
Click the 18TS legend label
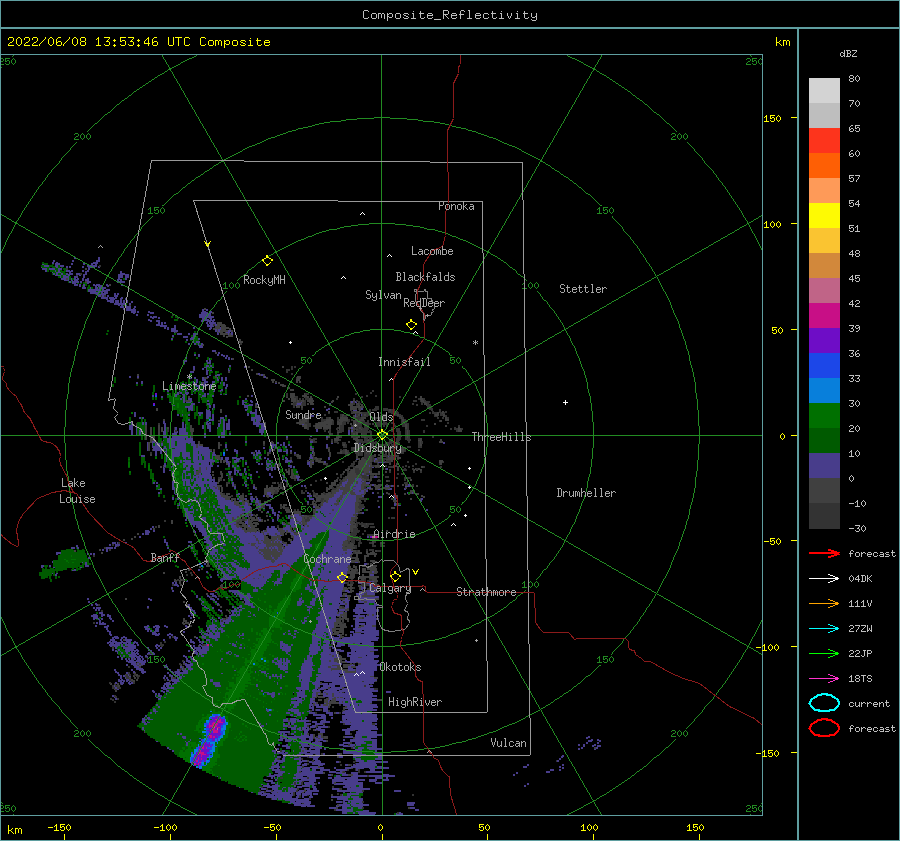pos(860,679)
